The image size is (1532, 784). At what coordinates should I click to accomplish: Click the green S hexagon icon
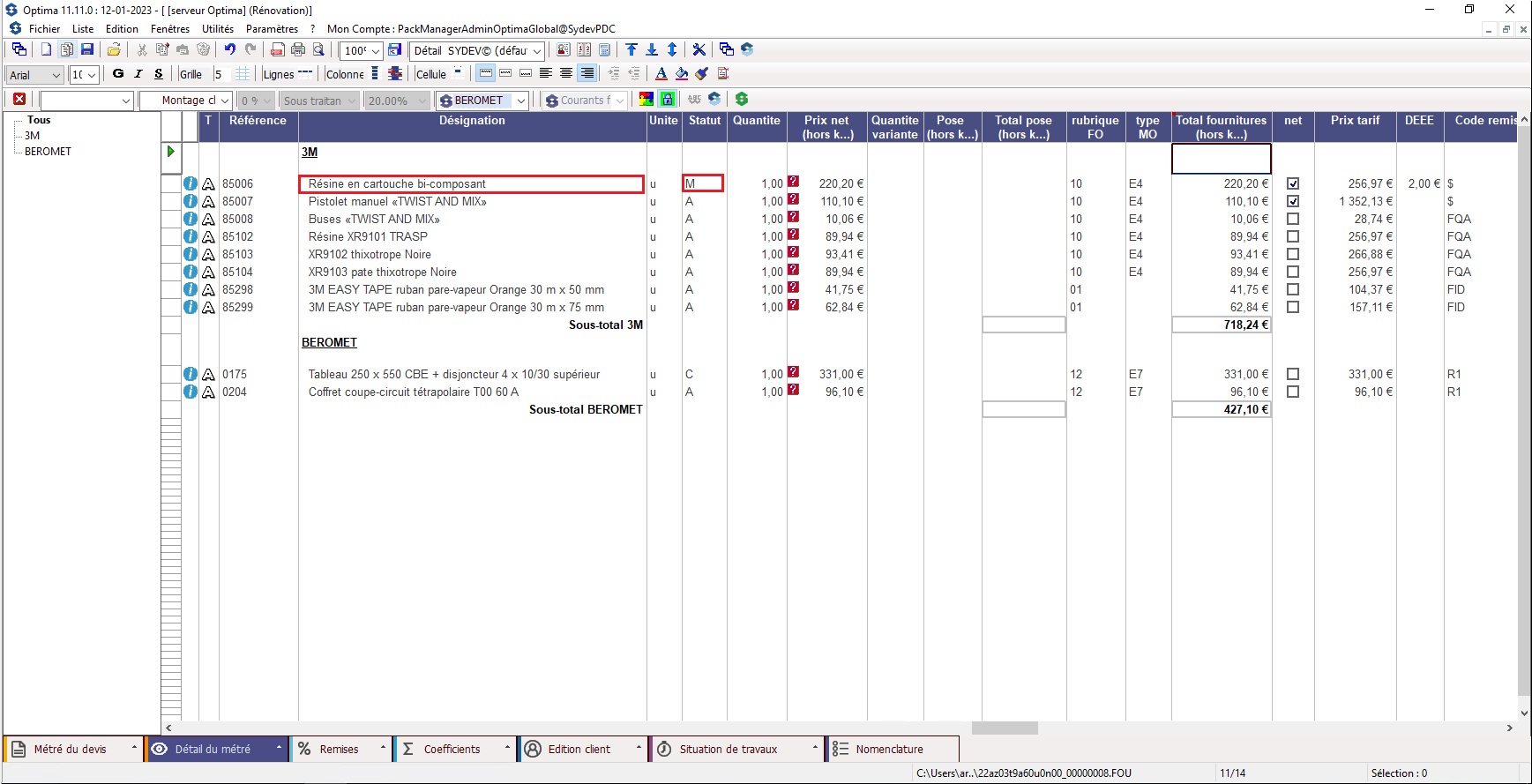(742, 100)
